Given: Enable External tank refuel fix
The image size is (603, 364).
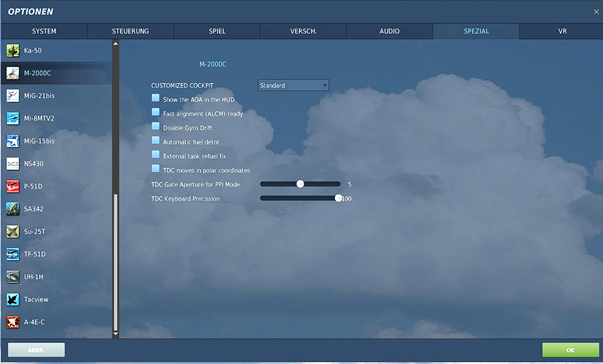Looking at the screenshot, I should pos(155,155).
